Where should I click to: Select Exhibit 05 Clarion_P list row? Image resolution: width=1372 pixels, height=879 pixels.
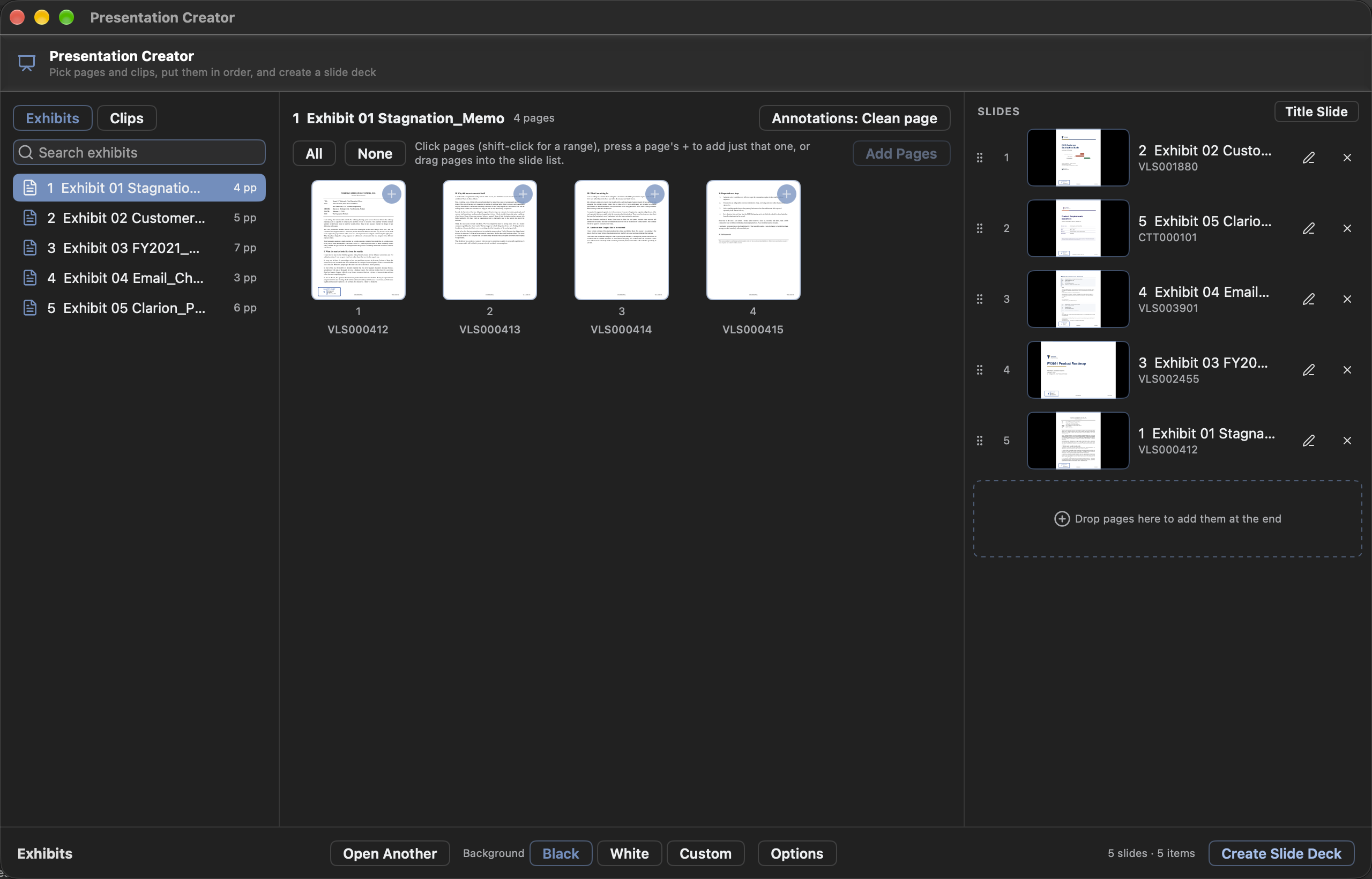click(139, 308)
